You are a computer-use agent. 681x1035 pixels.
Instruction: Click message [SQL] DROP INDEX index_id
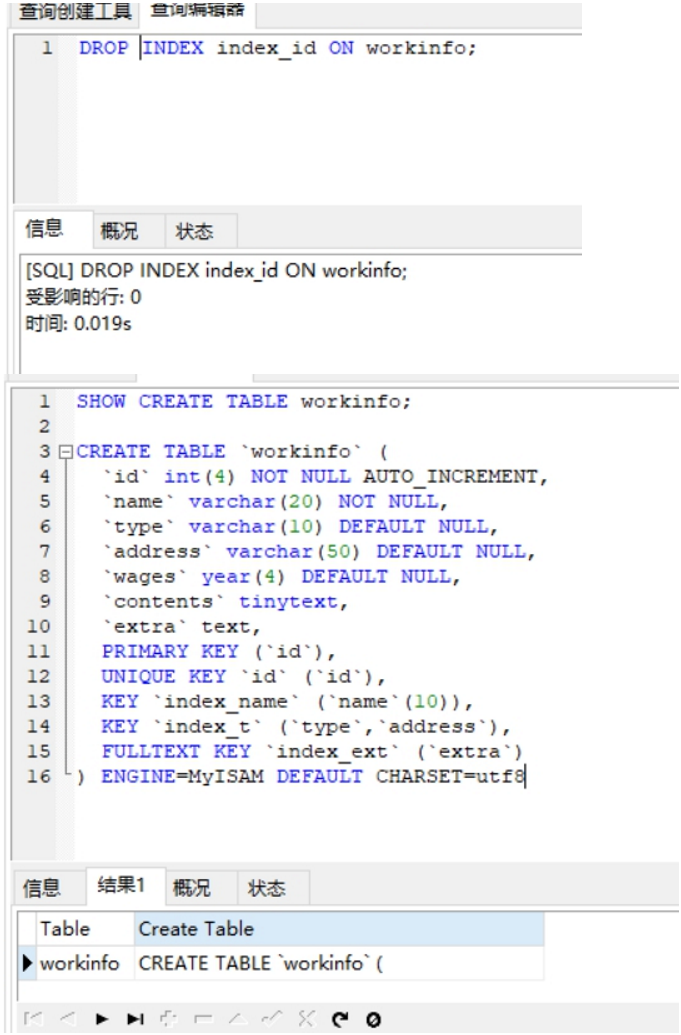tap(216, 271)
